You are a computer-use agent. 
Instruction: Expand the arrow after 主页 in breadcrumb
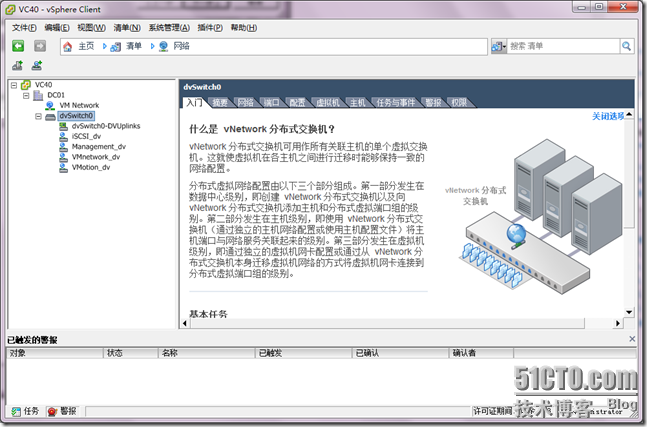pos(104,46)
